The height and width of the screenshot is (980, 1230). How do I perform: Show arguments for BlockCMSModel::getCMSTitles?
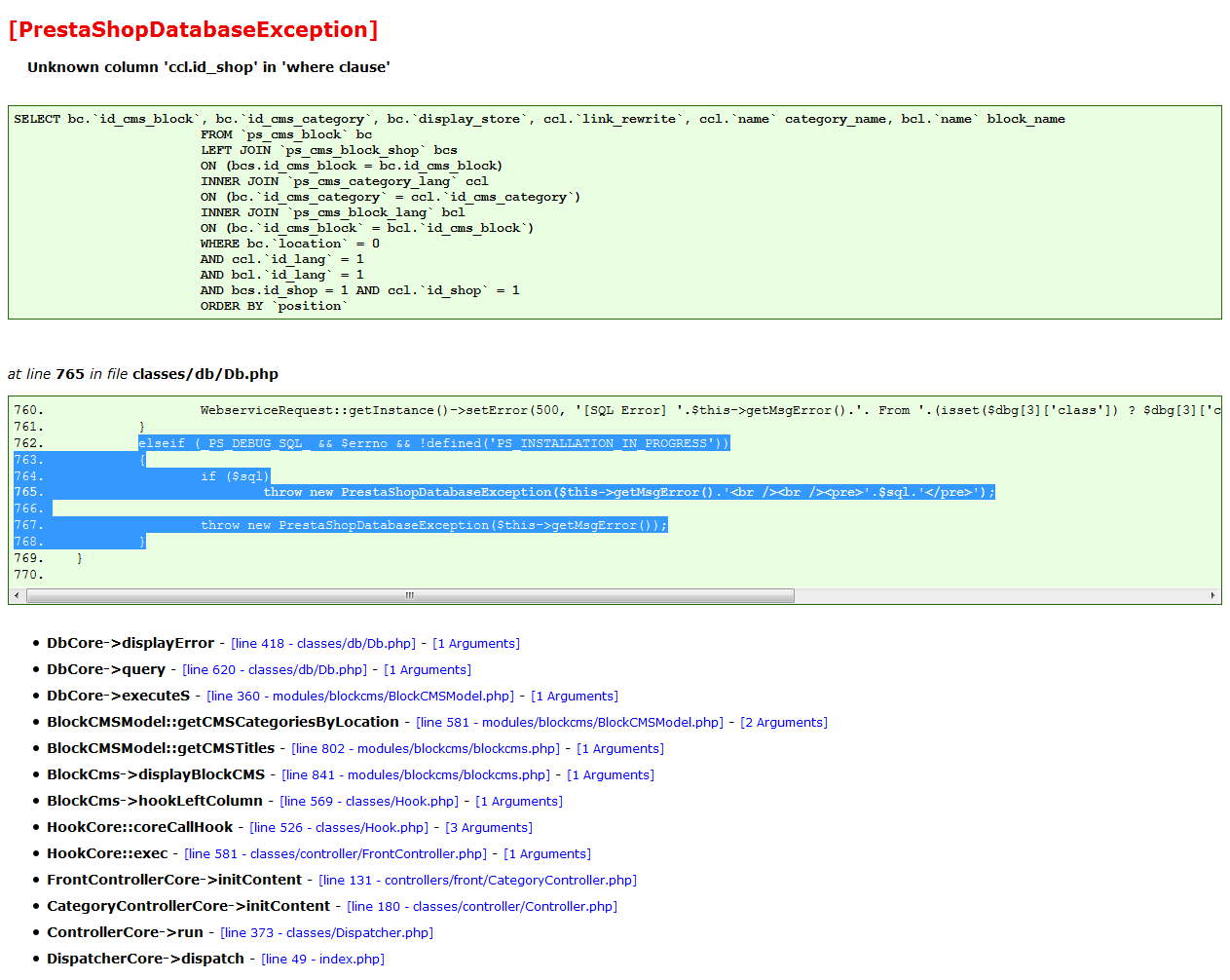coord(620,749)
